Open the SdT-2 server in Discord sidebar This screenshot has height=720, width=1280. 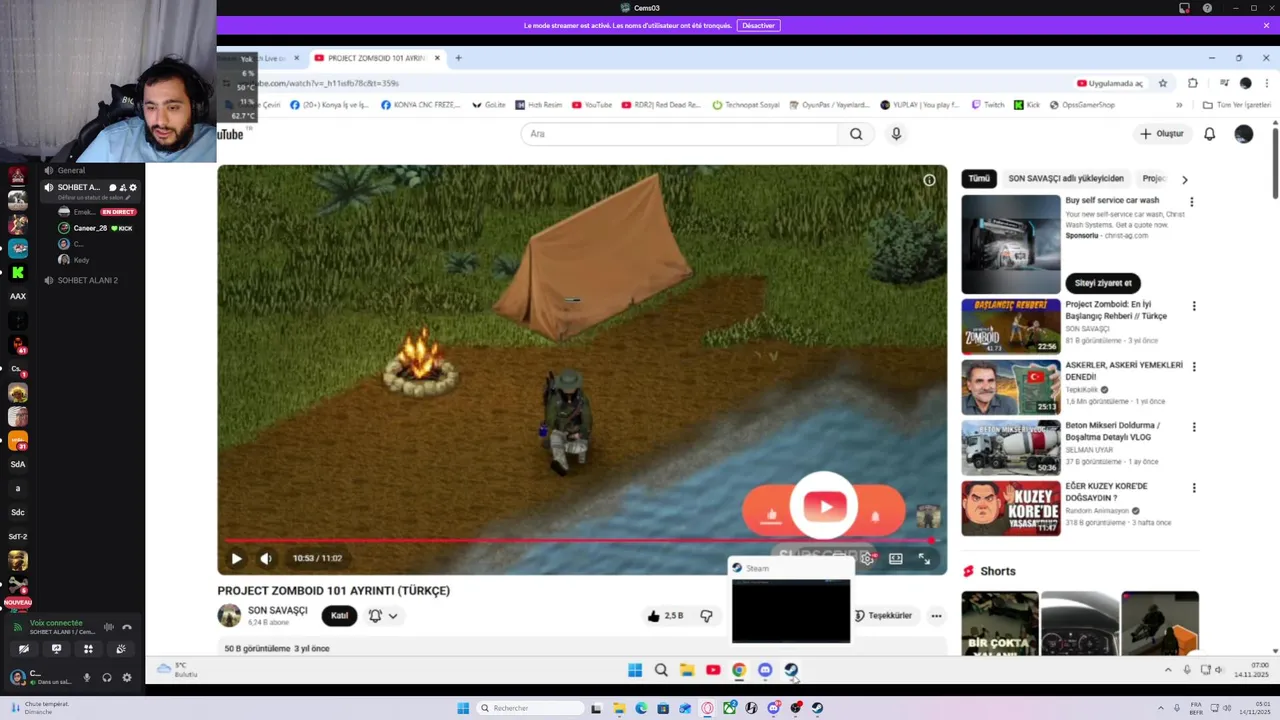[x=18, y=537]
